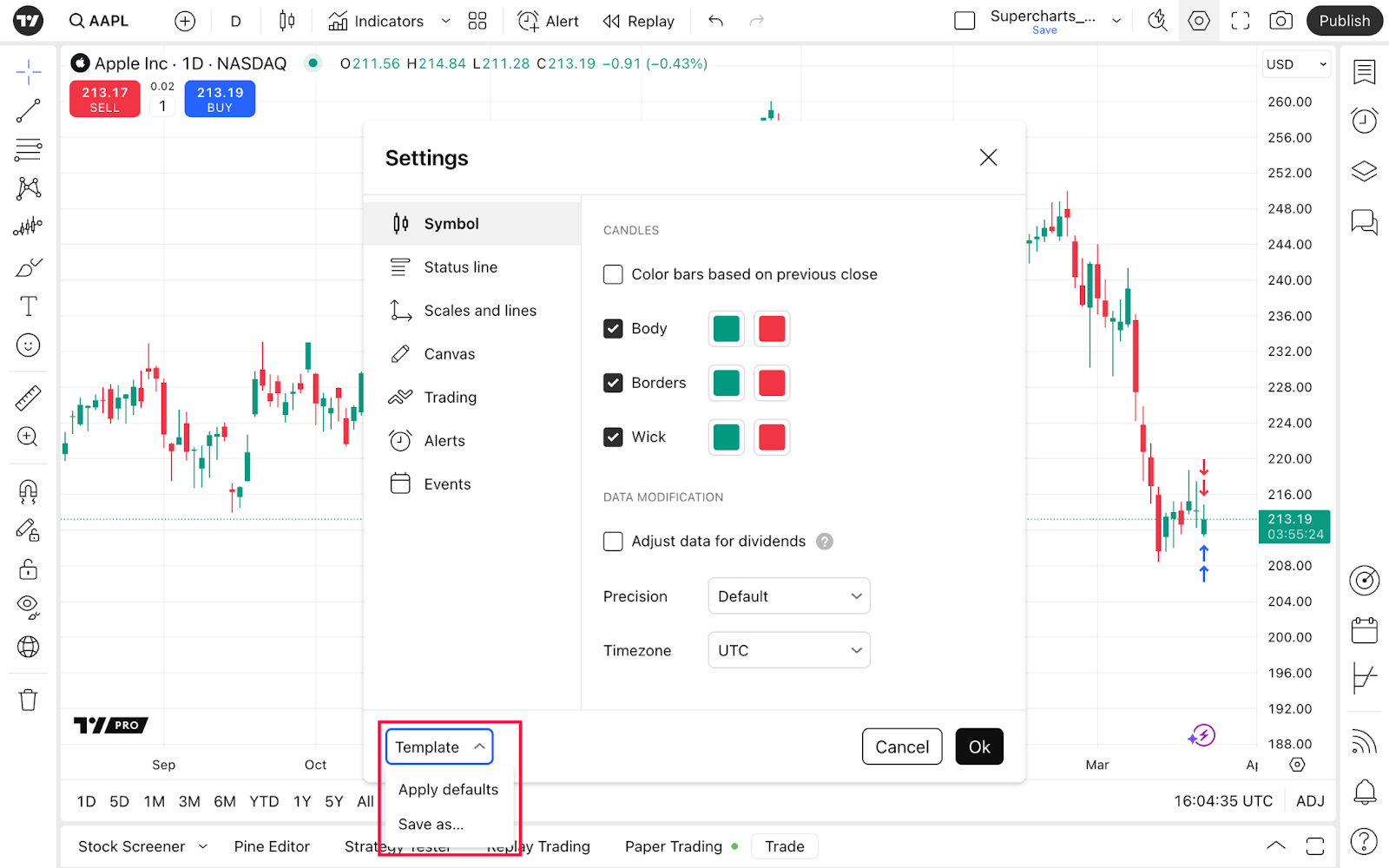This screenshot has width=1389, height=868.
Task: Pick the green Wick color swatch
Action: pyautogui.click(x=727, y=437)
